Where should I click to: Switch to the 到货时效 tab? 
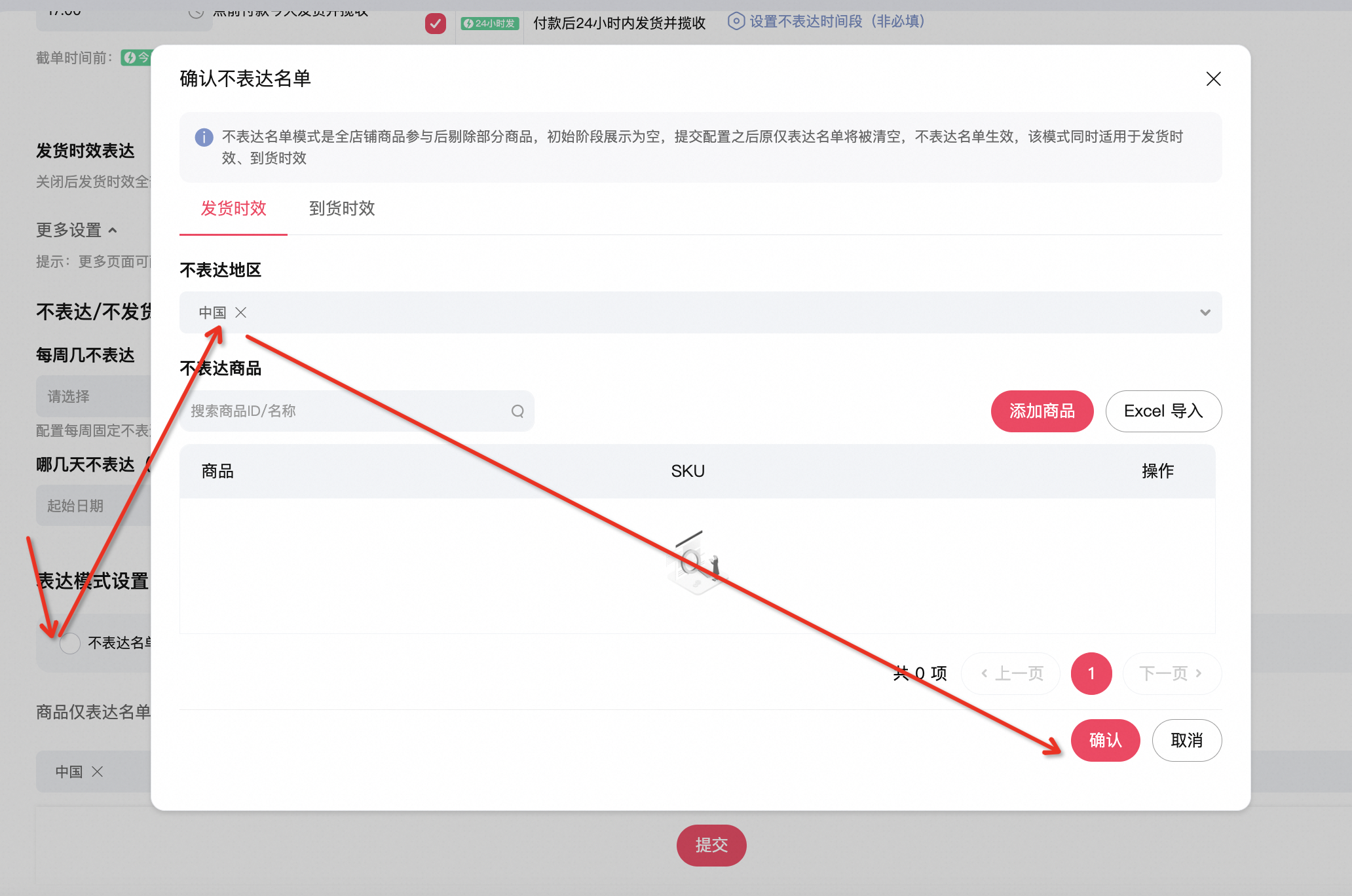click(x=342, y=208)
